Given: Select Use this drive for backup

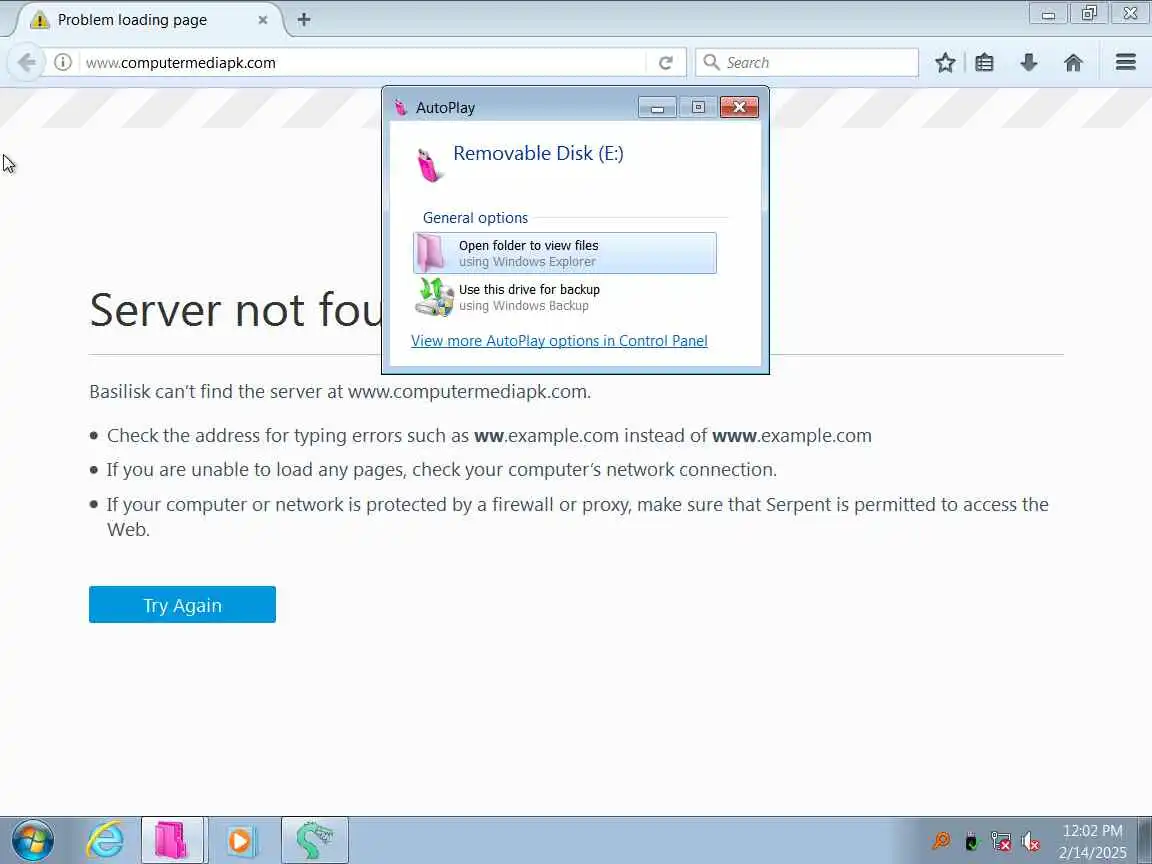Looking at the screenshot, I should point(564,298).
